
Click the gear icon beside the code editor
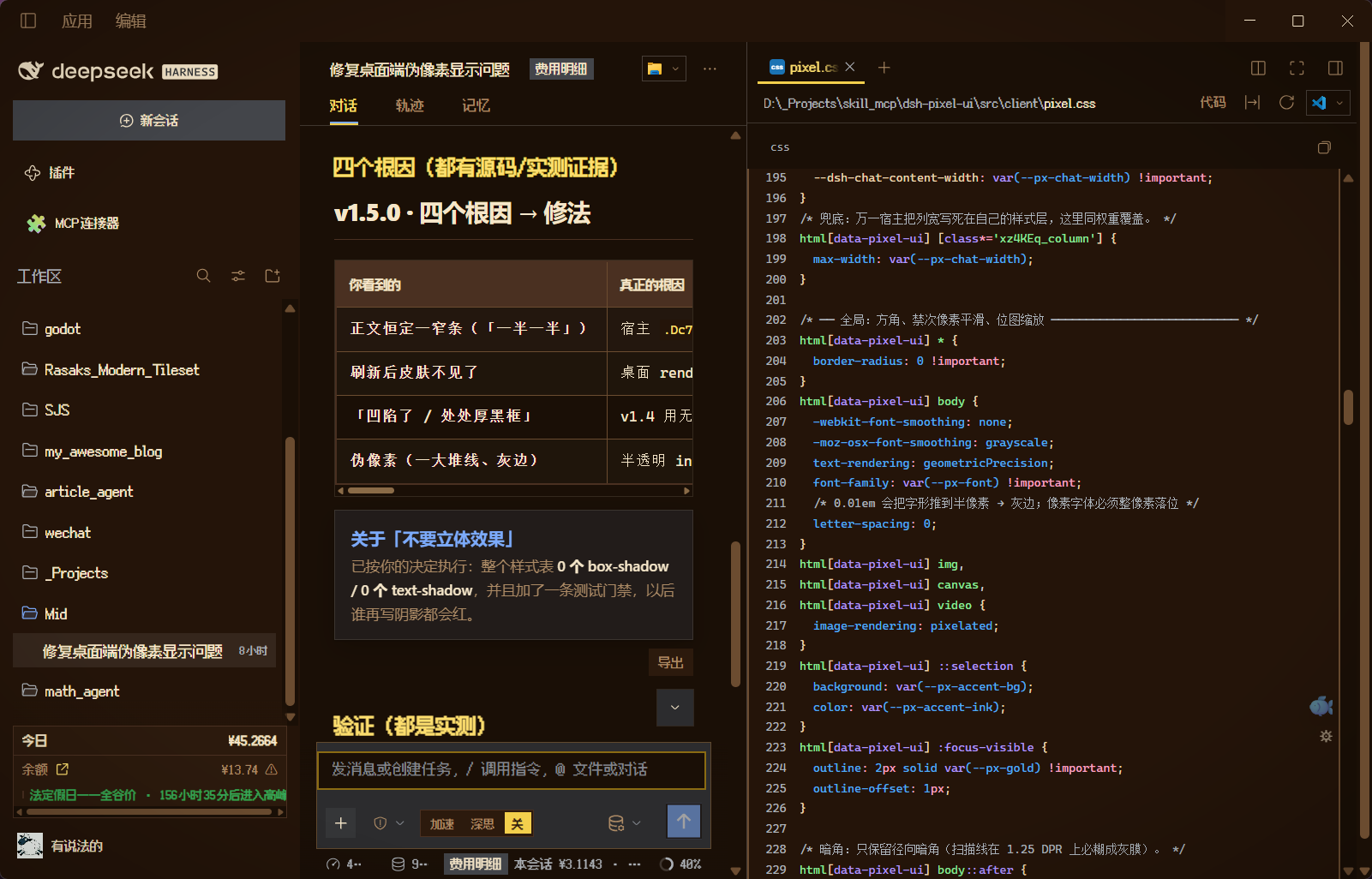click(1326, 736)
